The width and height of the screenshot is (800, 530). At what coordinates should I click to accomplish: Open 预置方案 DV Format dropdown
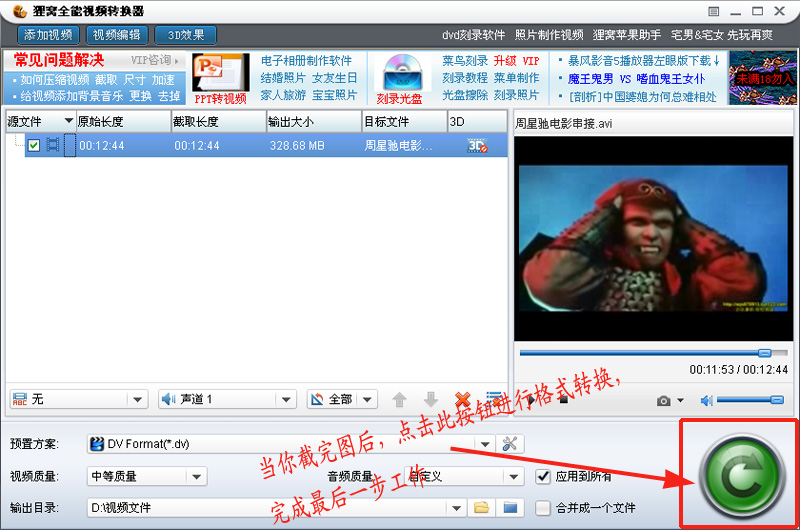pyautogui.click(x=291, y=444)
